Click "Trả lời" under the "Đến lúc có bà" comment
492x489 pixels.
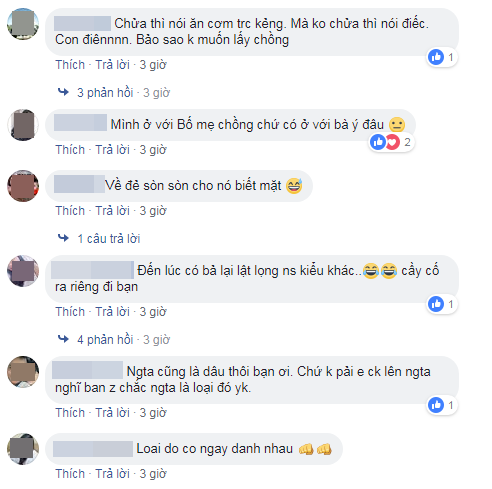click(112, 311)
